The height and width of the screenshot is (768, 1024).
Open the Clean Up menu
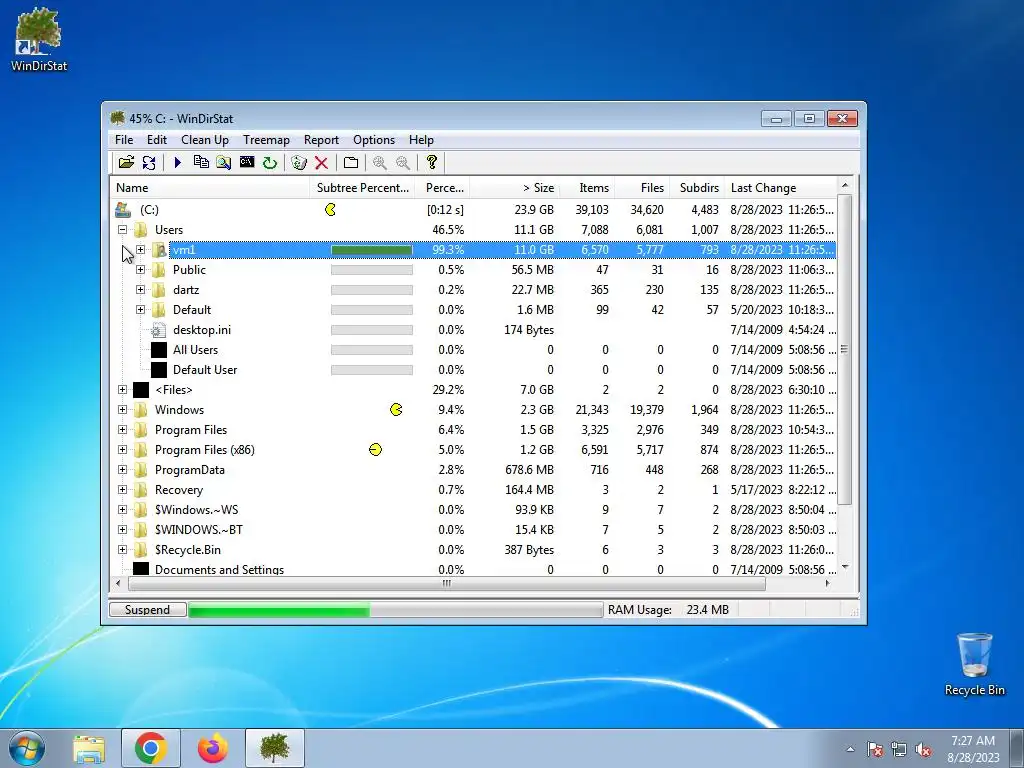(205, 140)
